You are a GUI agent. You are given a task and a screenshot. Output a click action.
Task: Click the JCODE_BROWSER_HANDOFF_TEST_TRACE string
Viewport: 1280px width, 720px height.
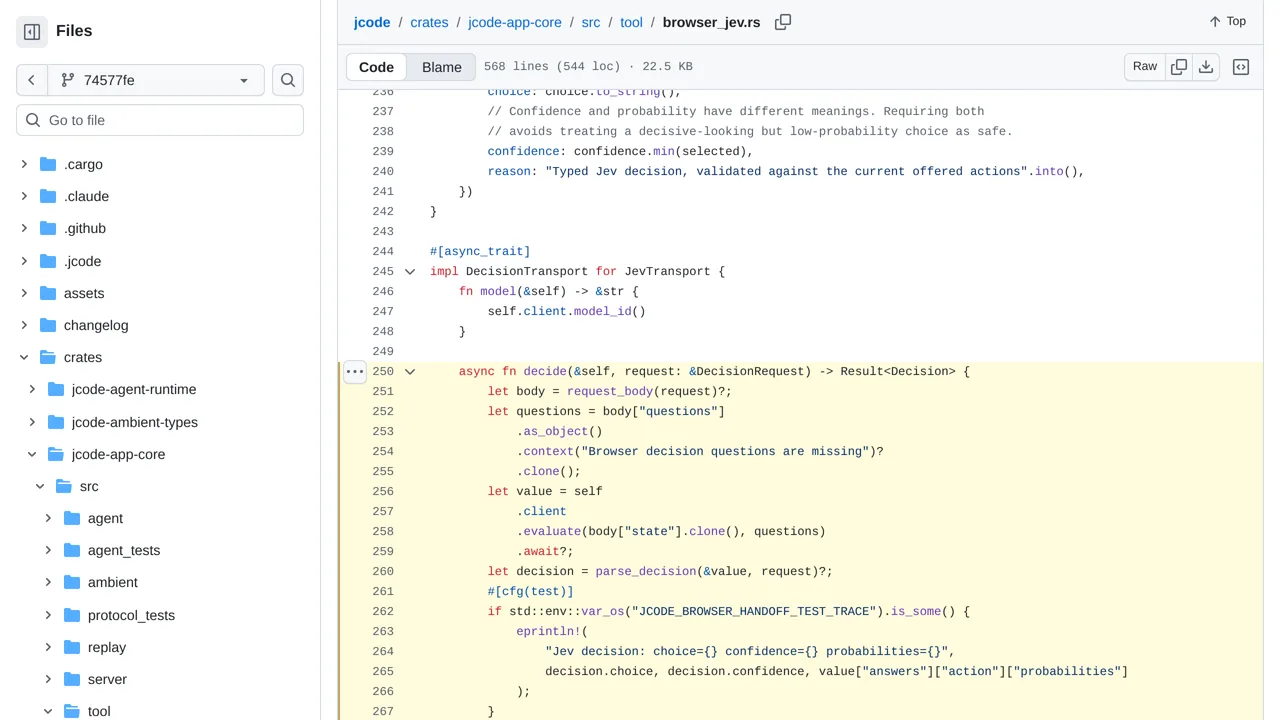(755, 611)
